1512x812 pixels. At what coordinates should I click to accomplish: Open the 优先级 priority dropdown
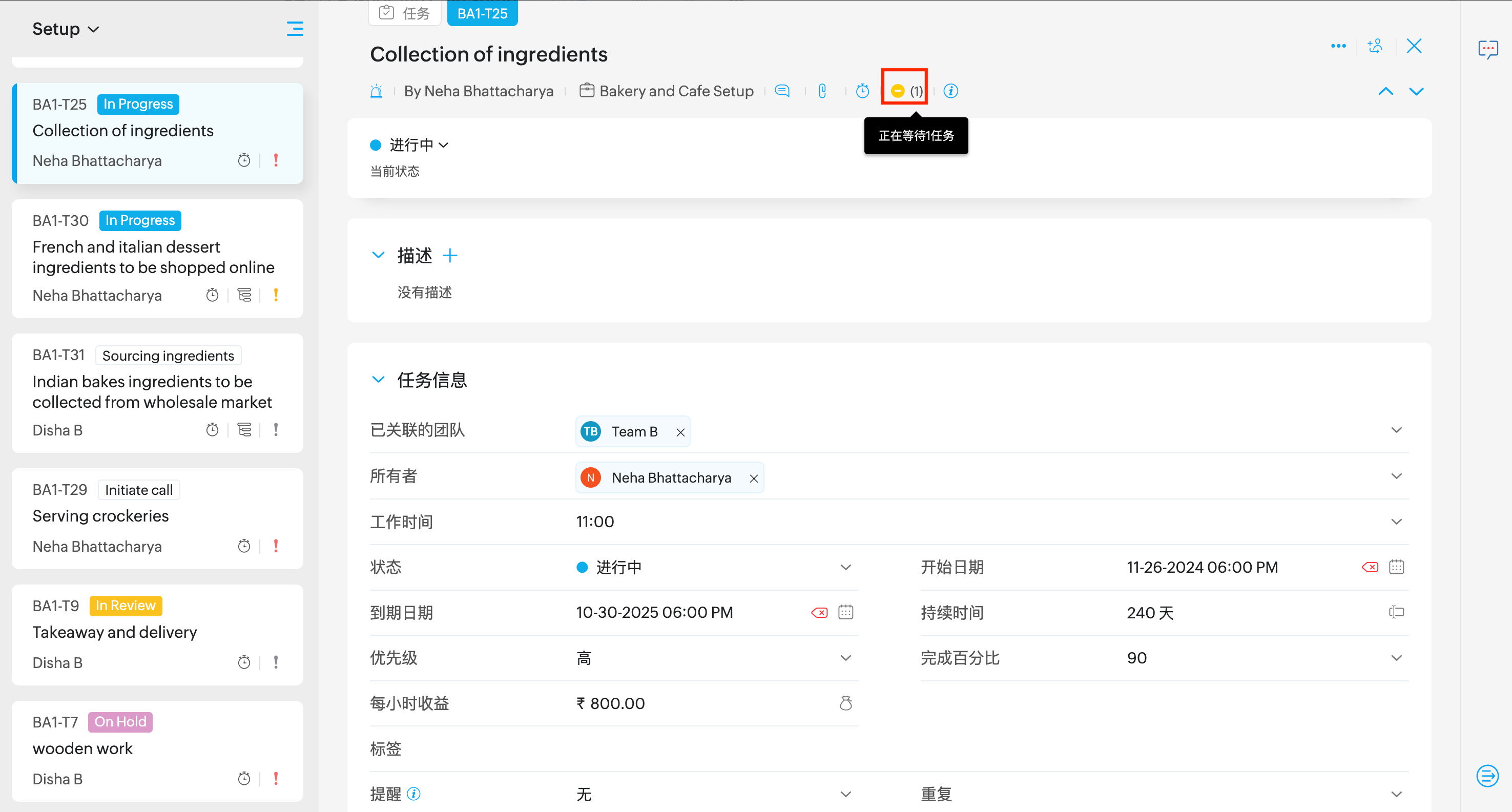pyautogui.click(x=845, y=658)
